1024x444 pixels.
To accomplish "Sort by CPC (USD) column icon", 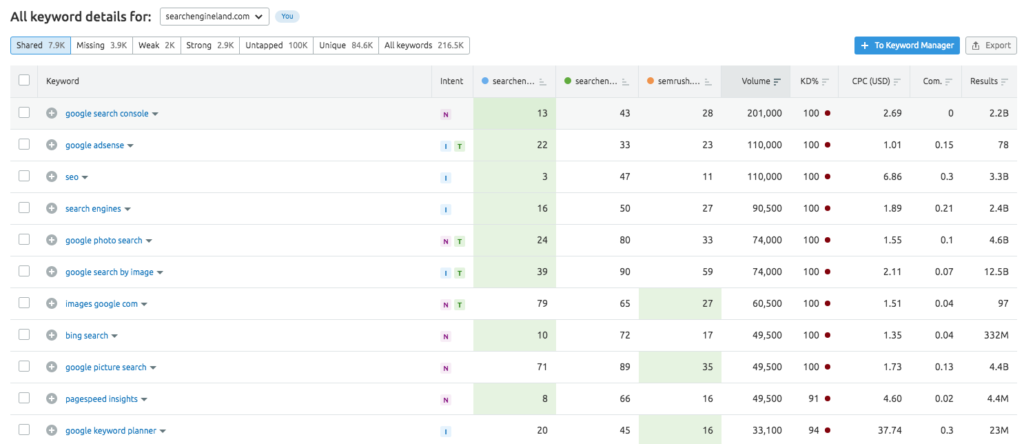I will (897, 81).
